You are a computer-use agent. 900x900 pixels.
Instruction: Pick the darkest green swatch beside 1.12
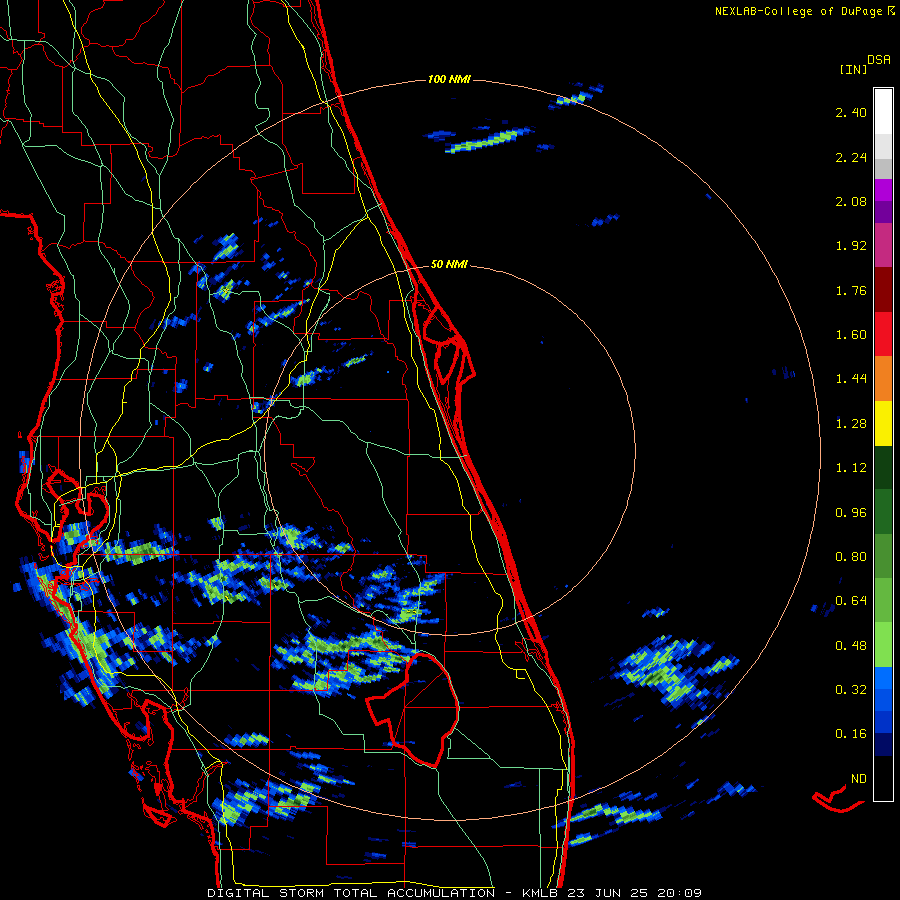[883, 468]
